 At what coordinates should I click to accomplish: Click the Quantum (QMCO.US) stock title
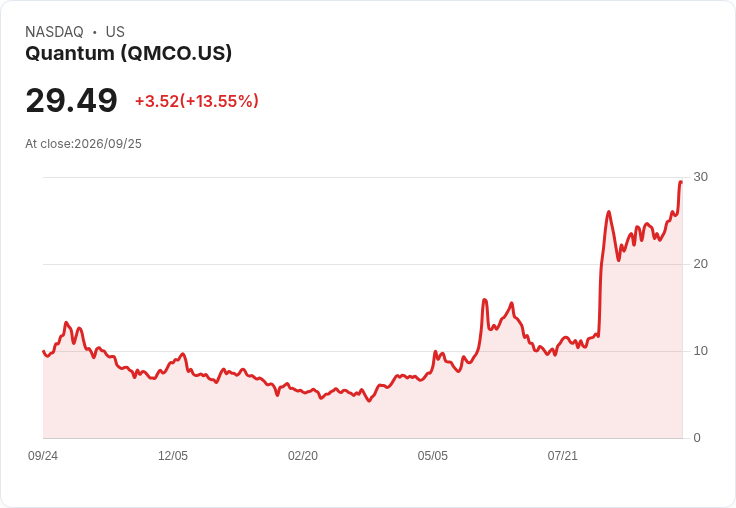128,53
